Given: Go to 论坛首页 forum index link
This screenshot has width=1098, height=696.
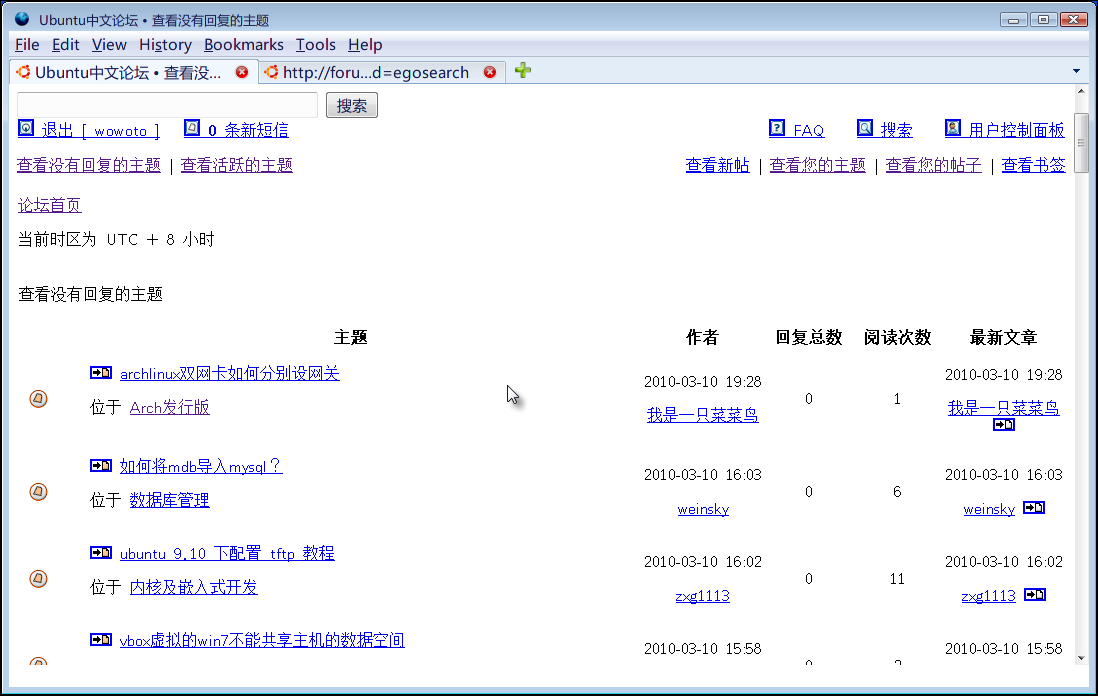Looking at the screenshot, I should click(50, 205).
